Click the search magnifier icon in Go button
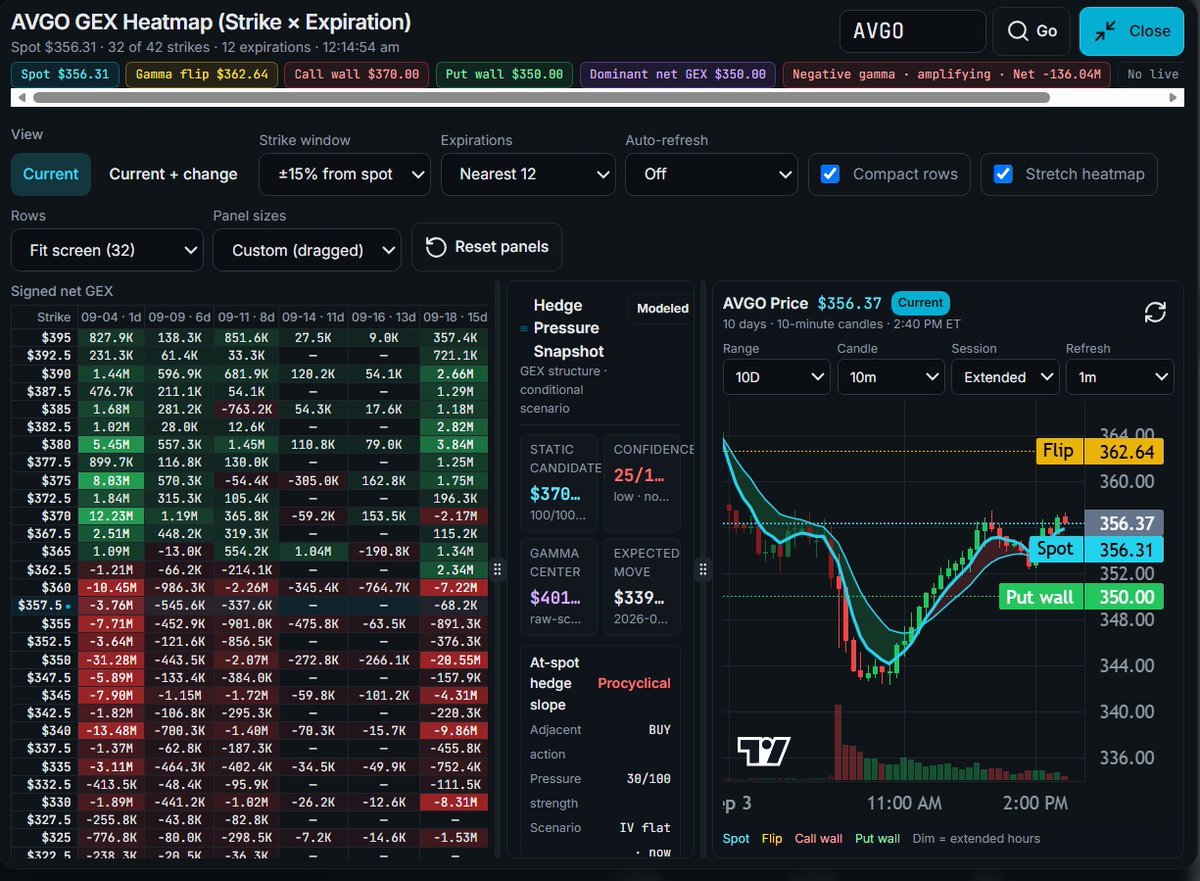 [x=1018, y=31]
